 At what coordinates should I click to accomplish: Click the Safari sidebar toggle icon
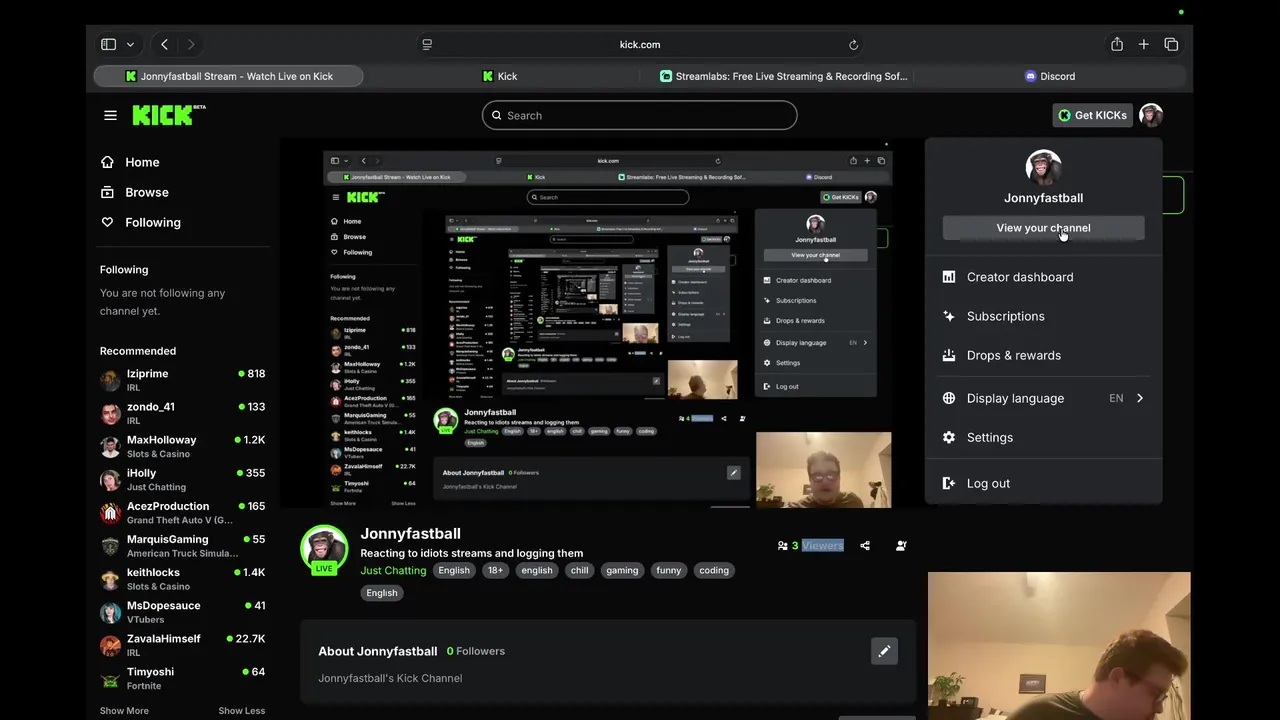tap(108, 44)
